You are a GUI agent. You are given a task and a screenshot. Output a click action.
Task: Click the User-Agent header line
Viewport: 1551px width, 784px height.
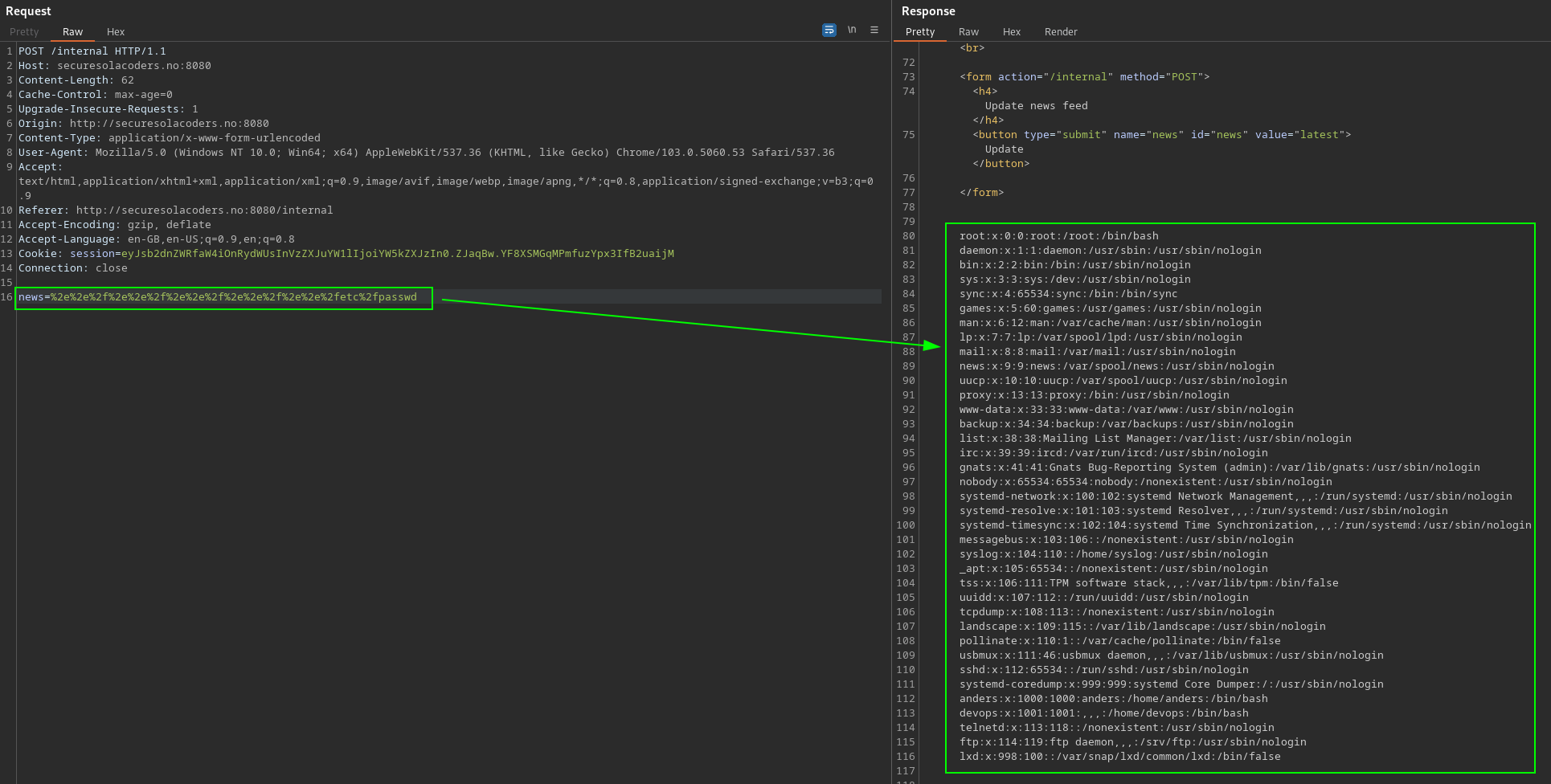tap(427, 153)
